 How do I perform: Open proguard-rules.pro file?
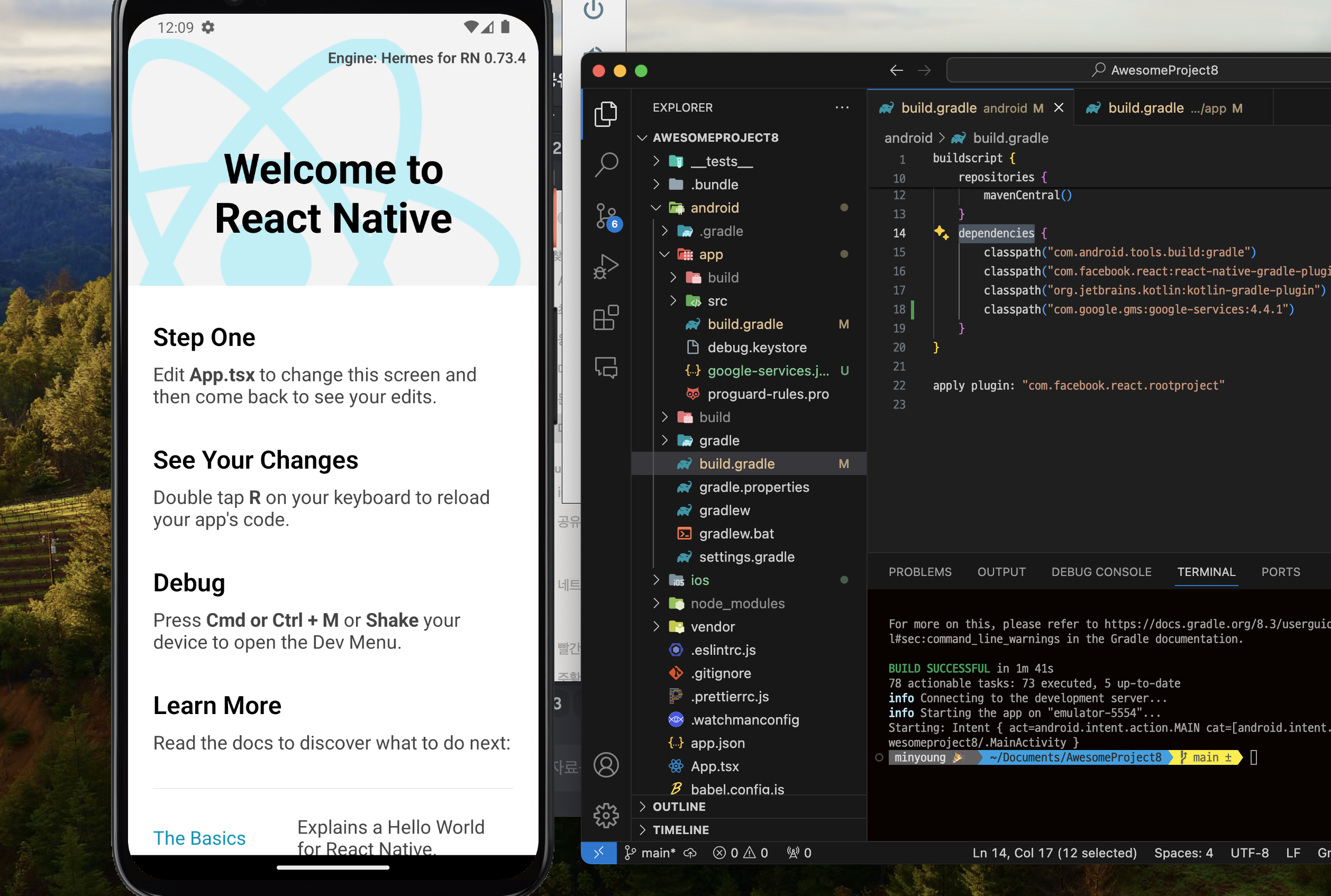(x=749, y=394)
